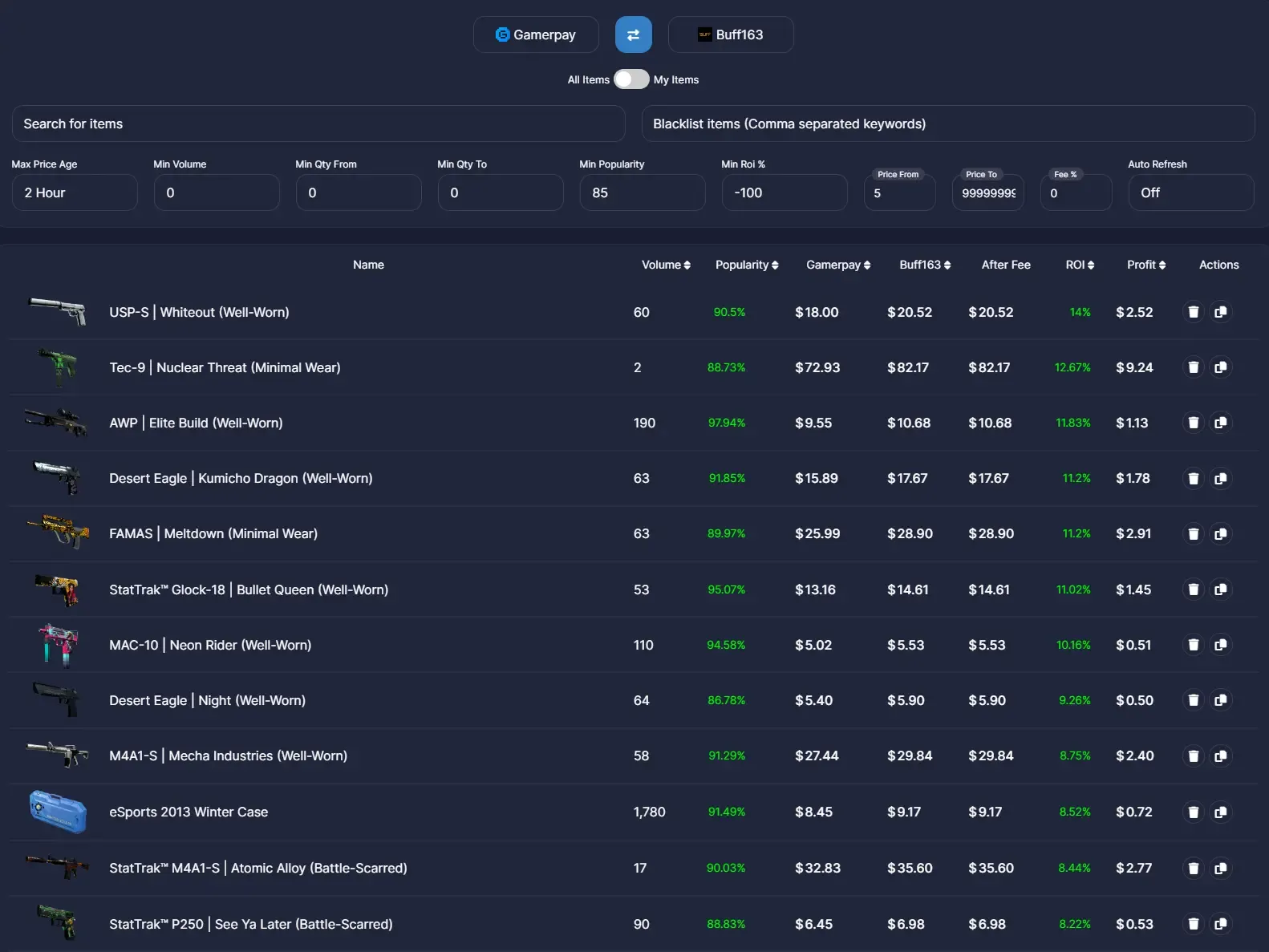Open the Auto Refresh dropdown
This screenshot has height=952, width=1269.
pyautogui.click(x=1191, y=192)
